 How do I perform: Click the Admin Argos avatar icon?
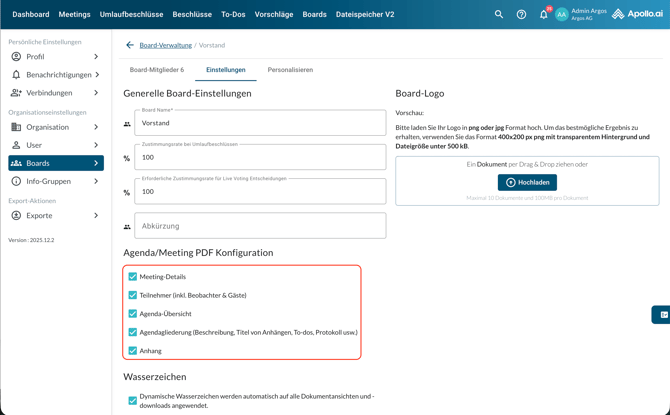(562, 15)
